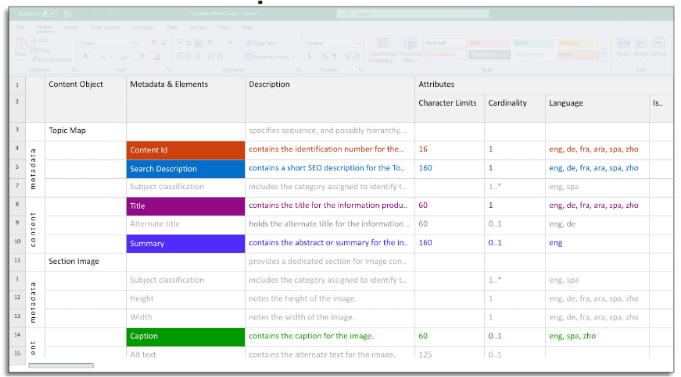681x377 pixels.
Task: Click the Redo arrow in the title bar
Action: [96, 14]
